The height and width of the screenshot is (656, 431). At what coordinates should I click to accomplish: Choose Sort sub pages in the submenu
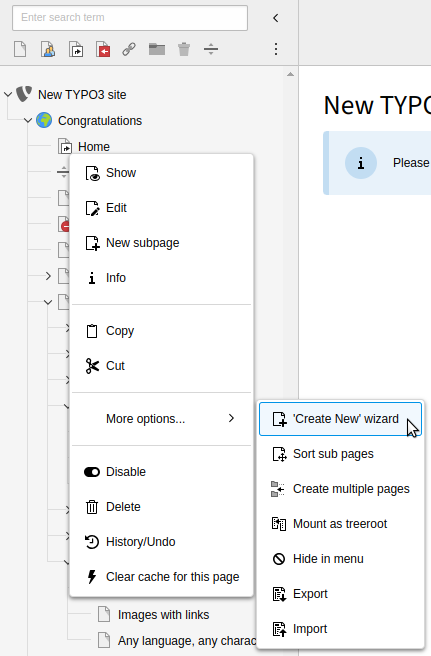point(340,454)
